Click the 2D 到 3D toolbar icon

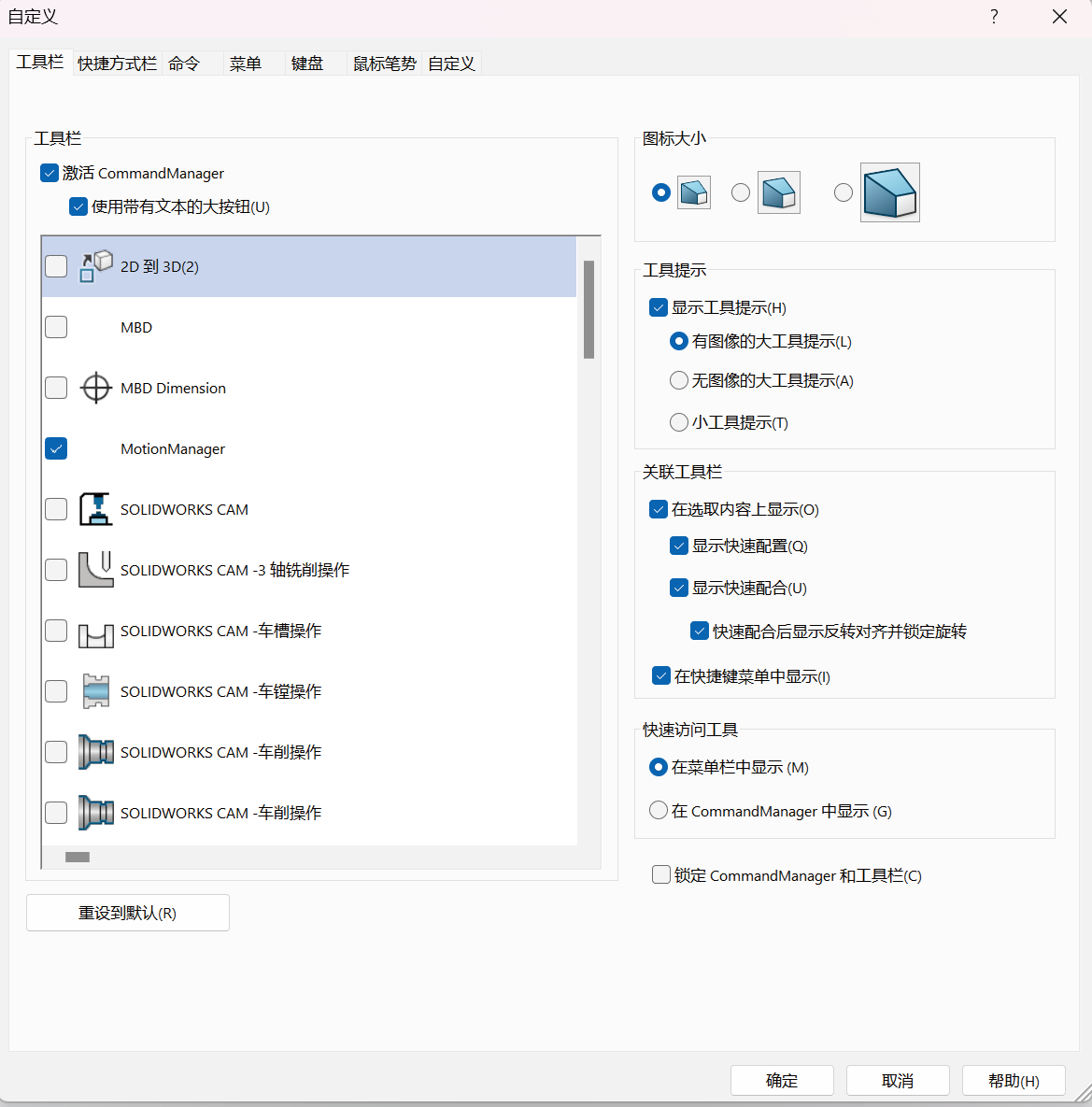click(95, 266)
